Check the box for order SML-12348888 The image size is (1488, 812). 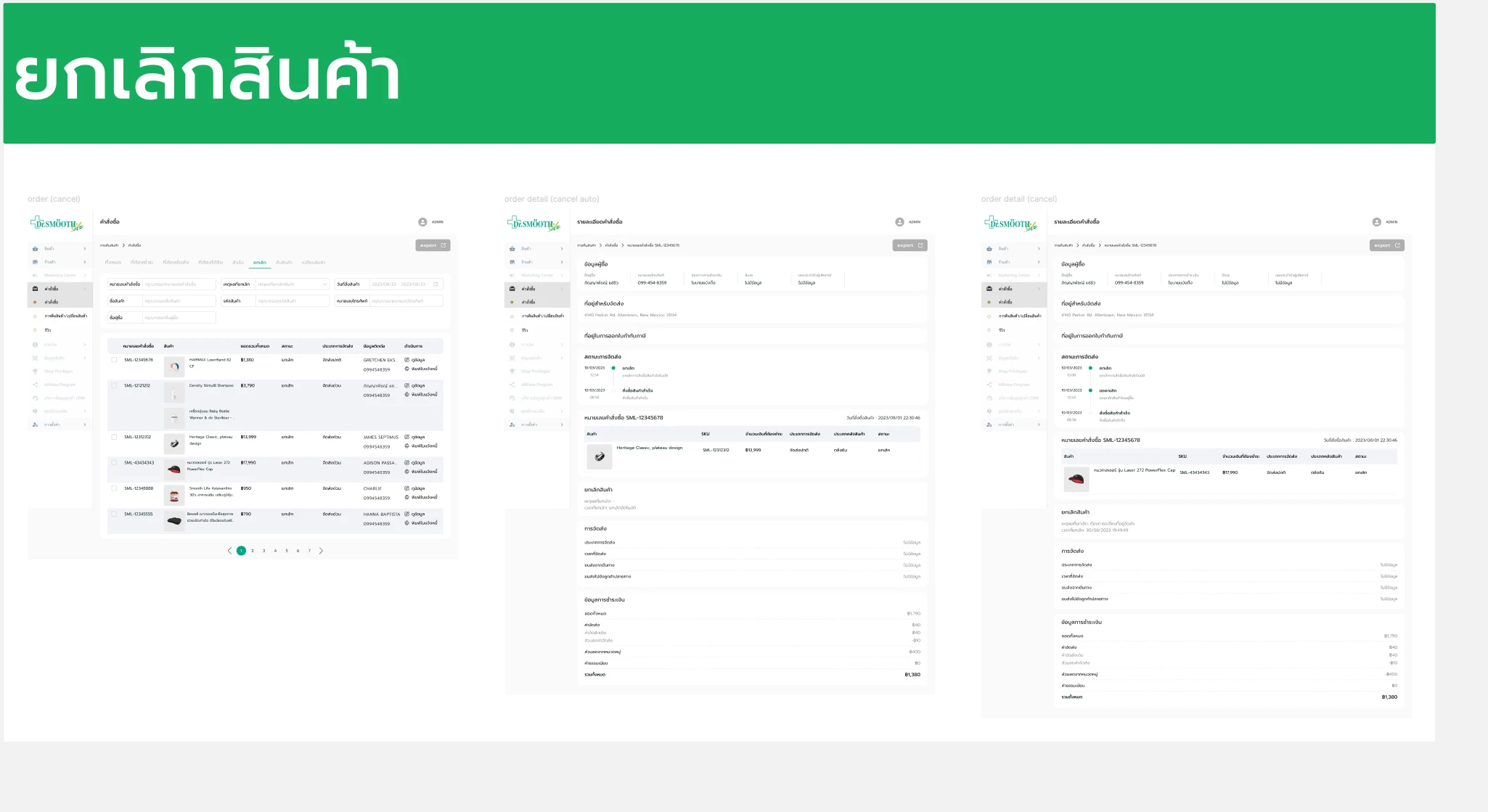tap(114, 488)
